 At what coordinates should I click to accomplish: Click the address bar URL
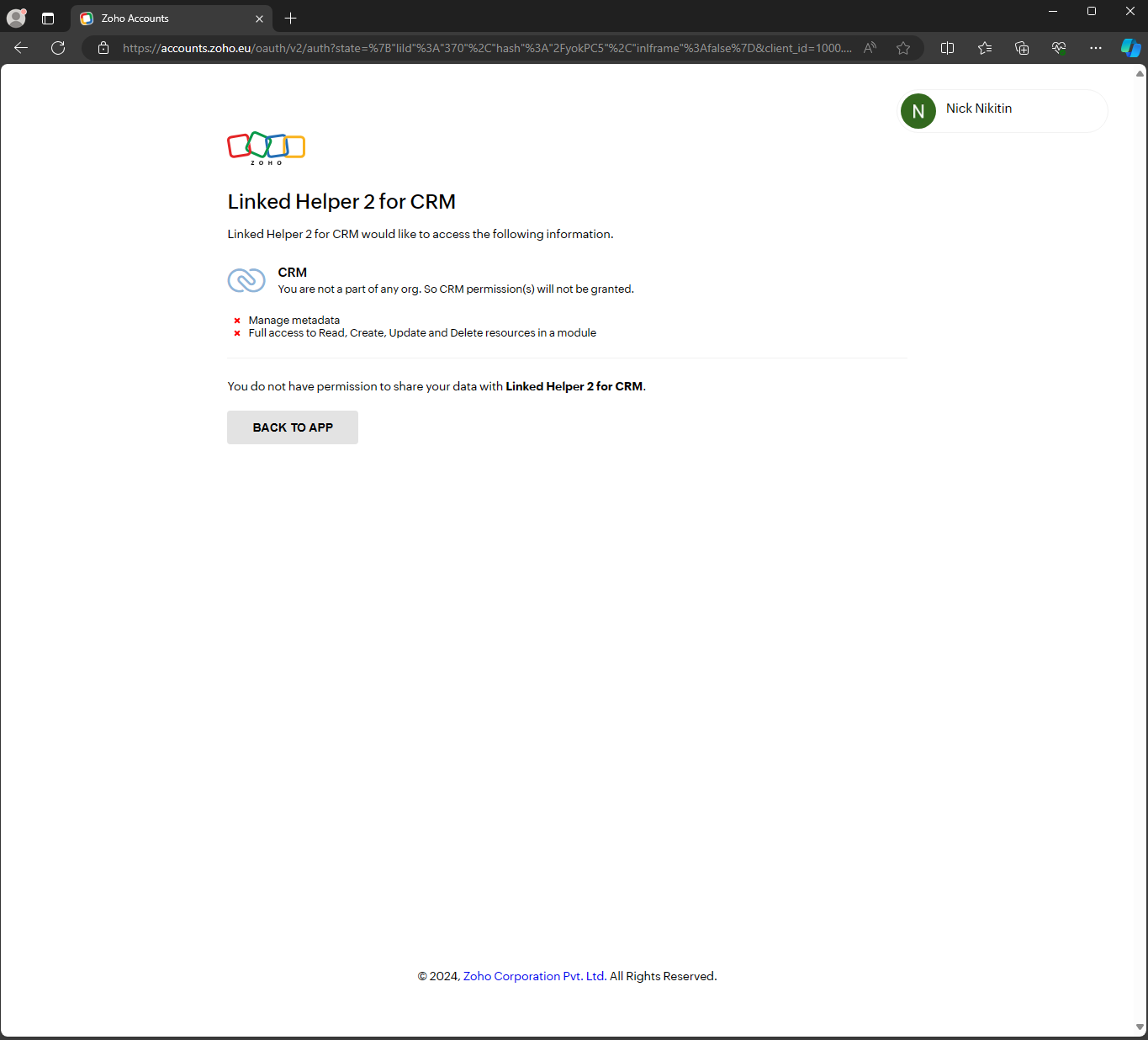487,48
